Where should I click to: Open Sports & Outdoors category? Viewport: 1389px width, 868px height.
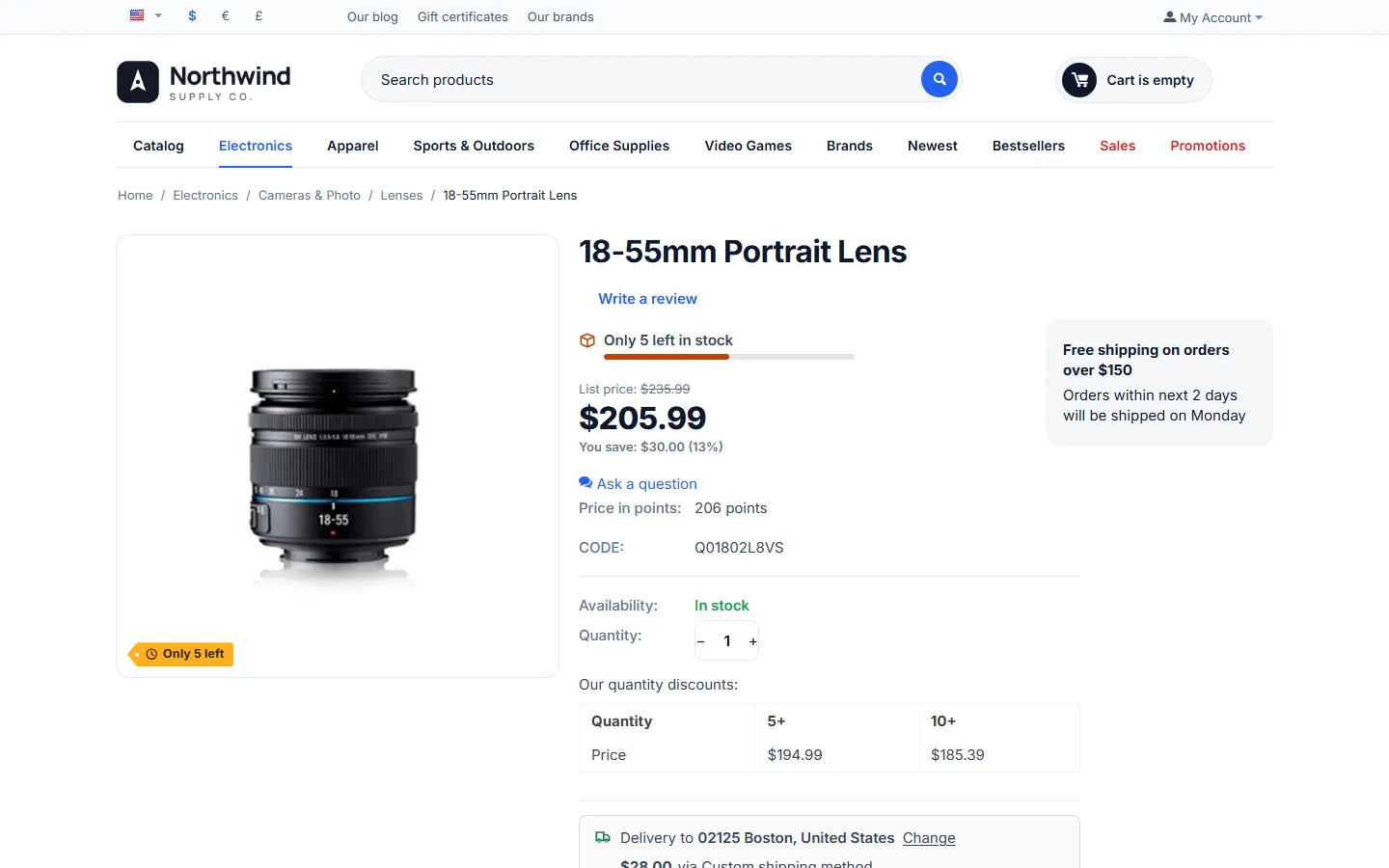pos(474,146)
